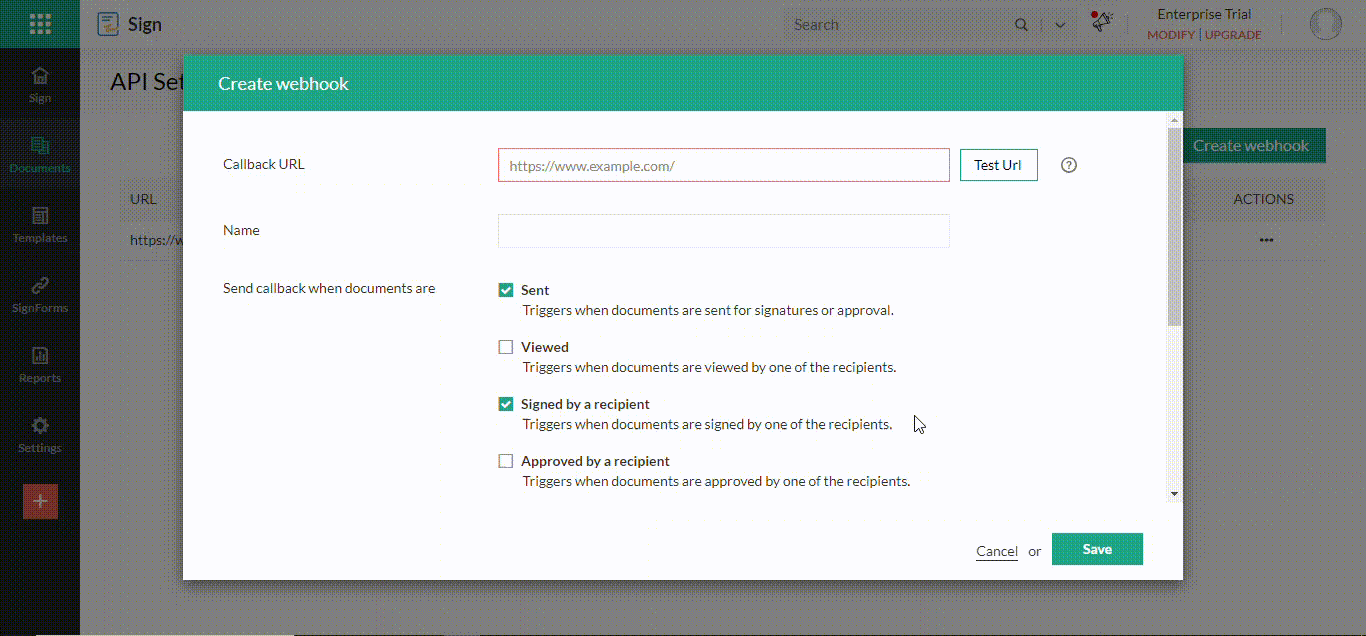Open the webhook row actions ellipsis menu
1366x636 pixels.
tap(1266, 240)
